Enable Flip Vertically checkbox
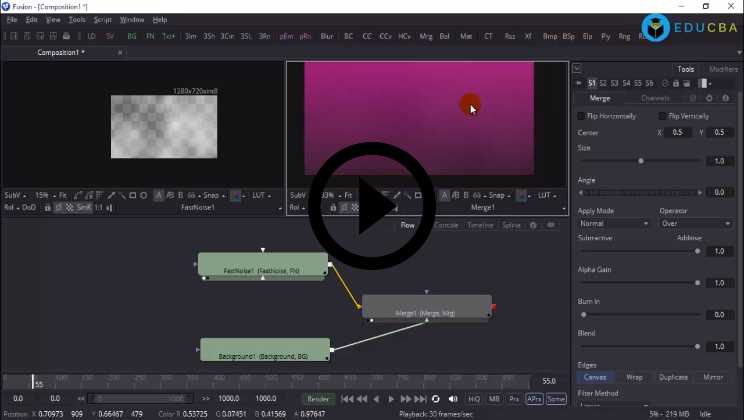Screen dimensions: 744x420 click(x=660, y=116)
